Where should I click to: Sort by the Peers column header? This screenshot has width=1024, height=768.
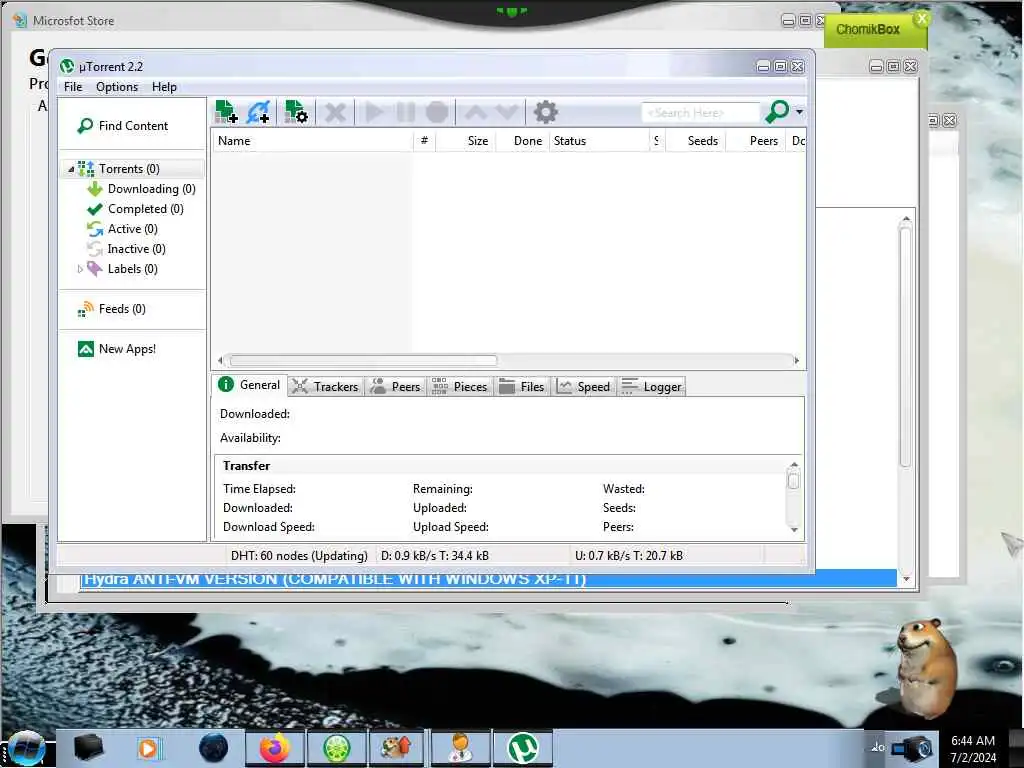coord(756,140)
